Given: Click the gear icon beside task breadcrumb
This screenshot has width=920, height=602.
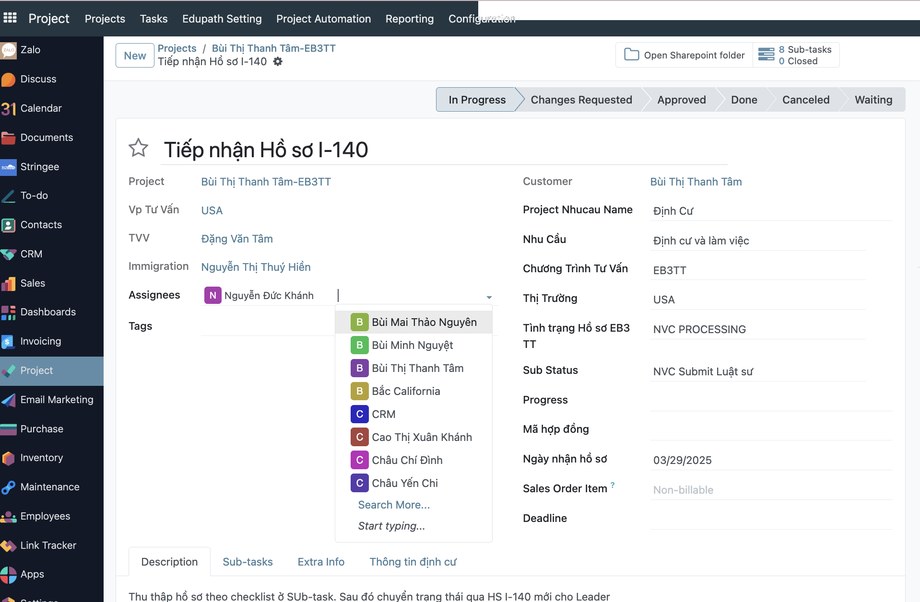Looking at the screenshot, I should pos(278,62).
